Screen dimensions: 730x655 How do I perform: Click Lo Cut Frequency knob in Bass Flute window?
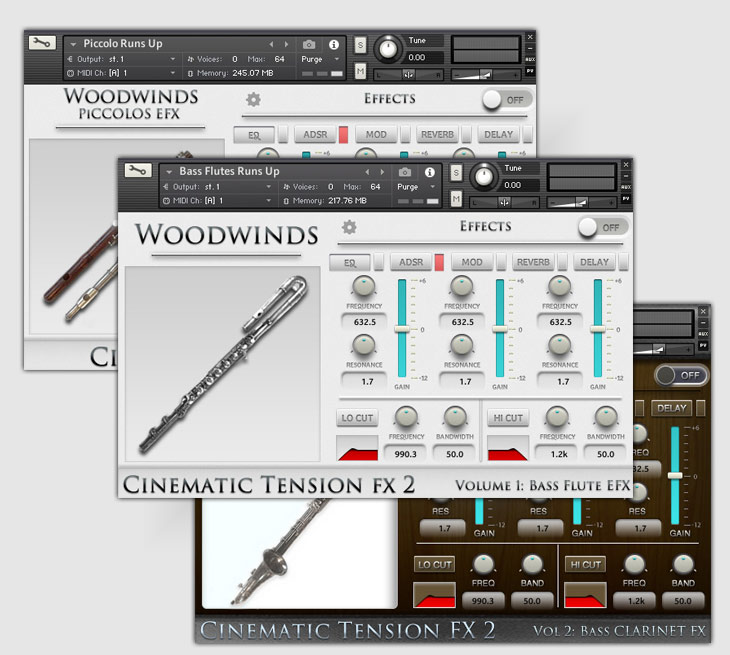[x=406, y=418]
